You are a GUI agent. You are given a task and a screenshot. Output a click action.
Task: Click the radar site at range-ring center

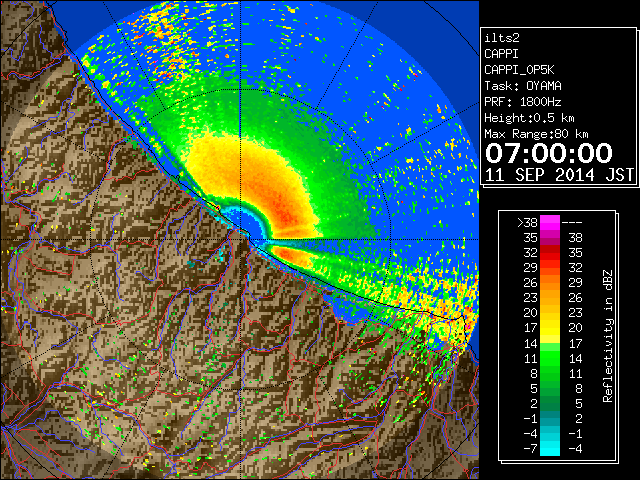point(240,240)
